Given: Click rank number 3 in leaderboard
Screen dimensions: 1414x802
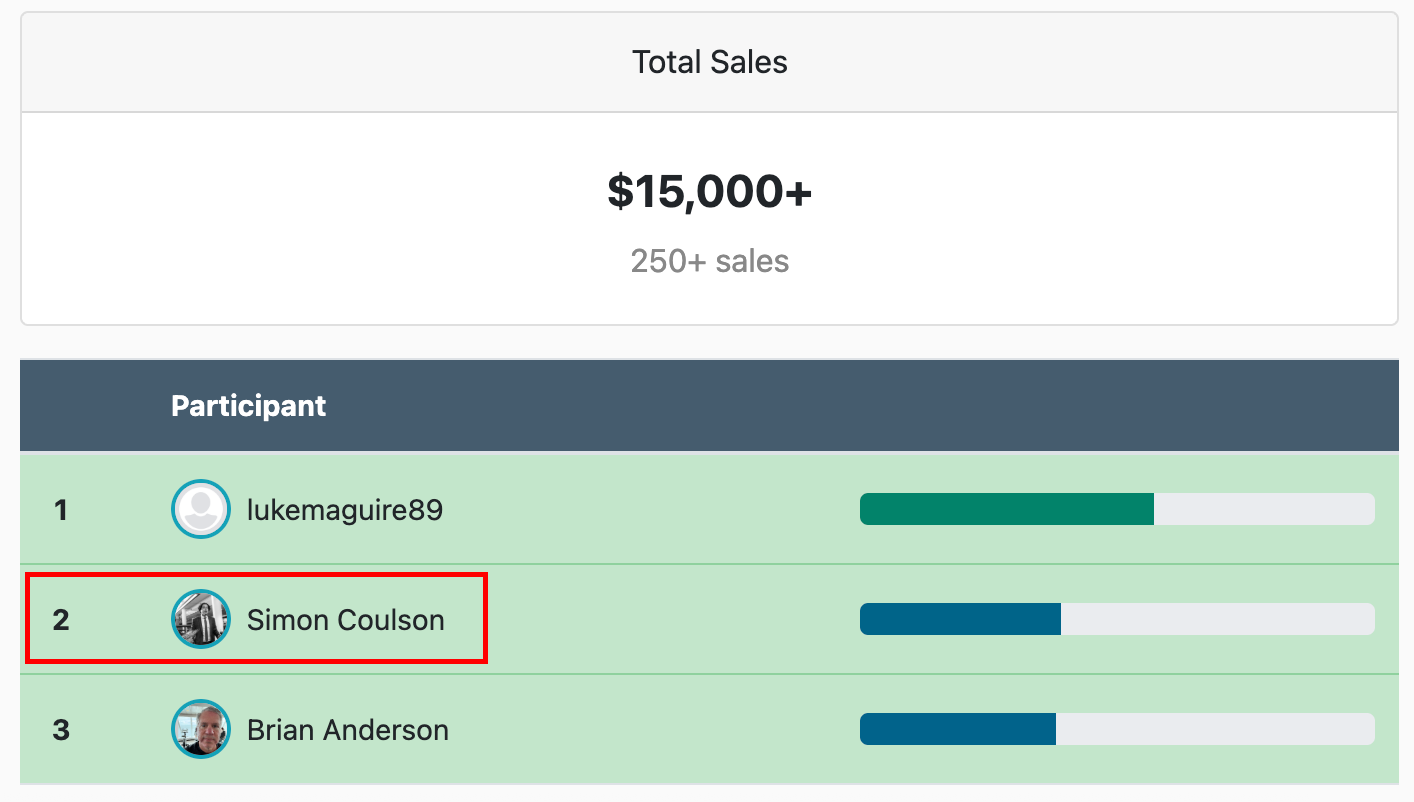Looking at the screenshot, I should (x=61, y=730).
